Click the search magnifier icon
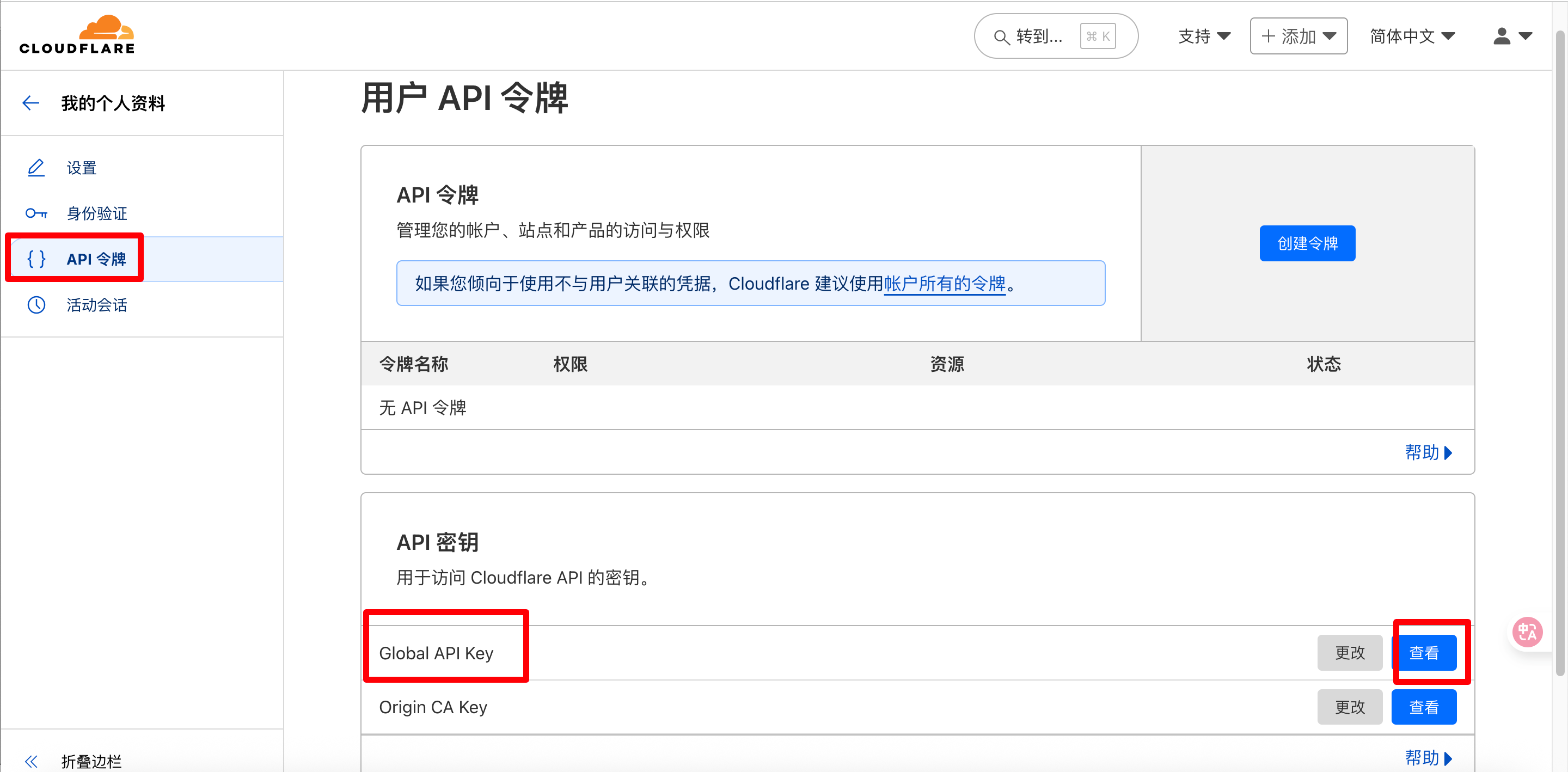Viewport: 1568px width, 772px height. [1001, 37]
